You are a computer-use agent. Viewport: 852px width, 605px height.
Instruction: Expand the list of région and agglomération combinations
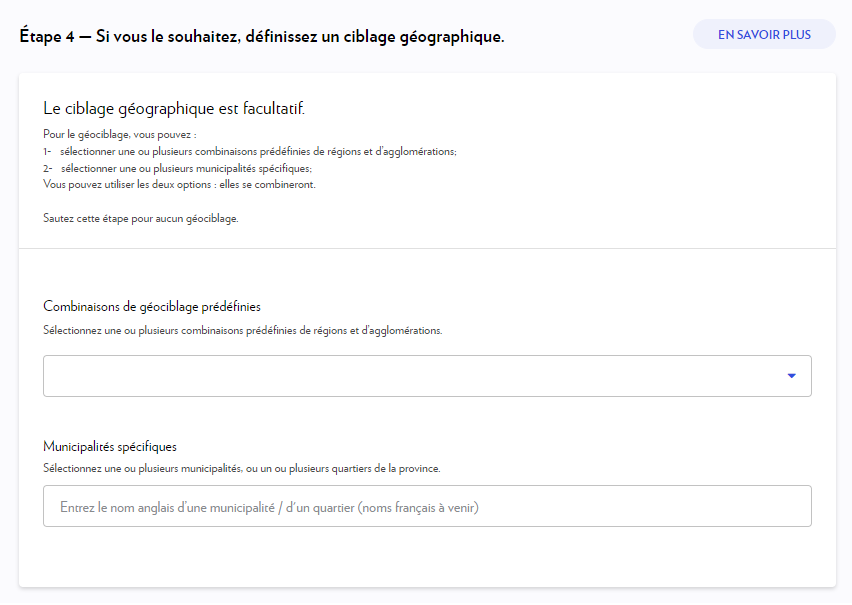point(427,375)
